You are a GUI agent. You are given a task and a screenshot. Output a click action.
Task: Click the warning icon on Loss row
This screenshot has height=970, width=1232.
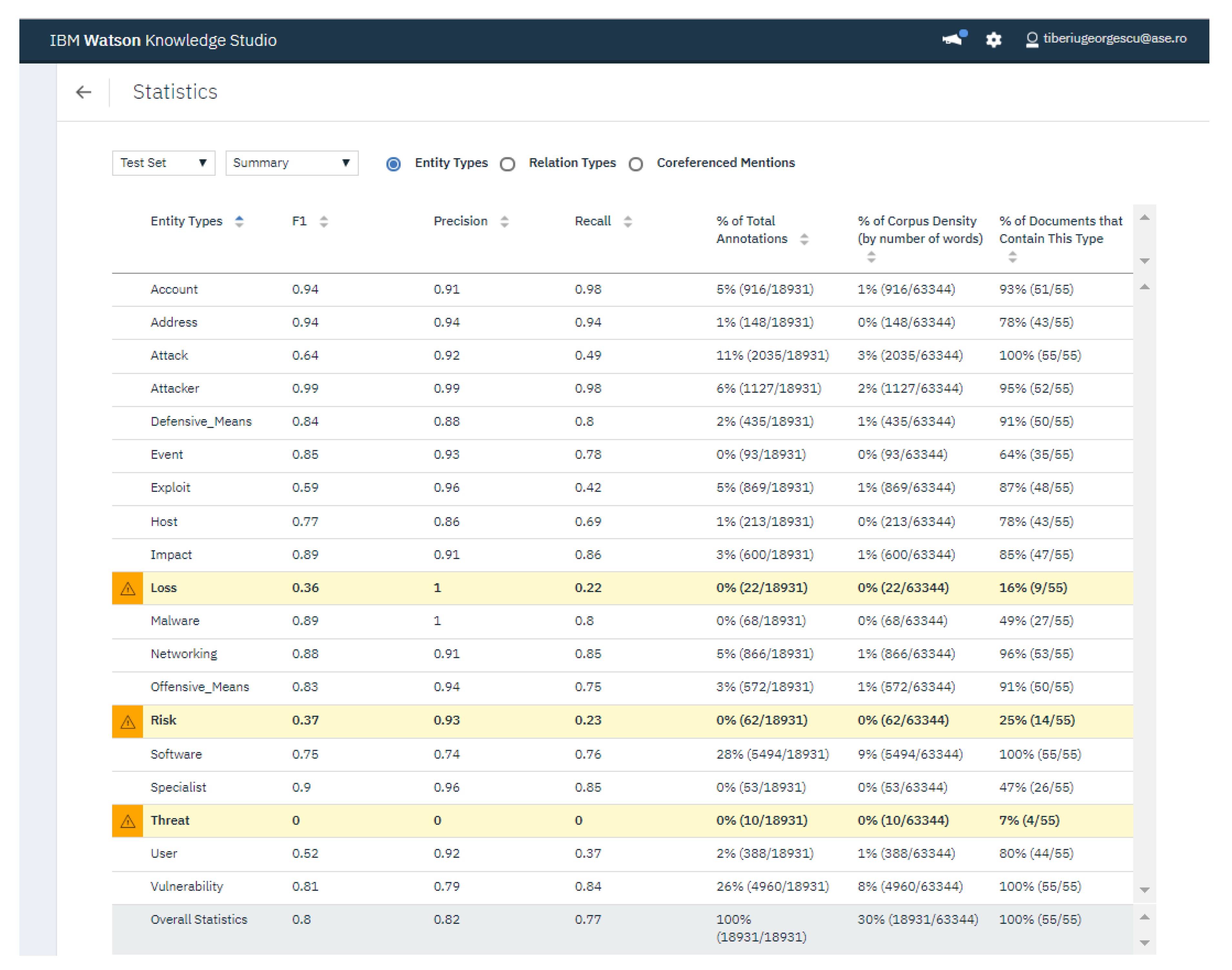(x=128, y=588)
